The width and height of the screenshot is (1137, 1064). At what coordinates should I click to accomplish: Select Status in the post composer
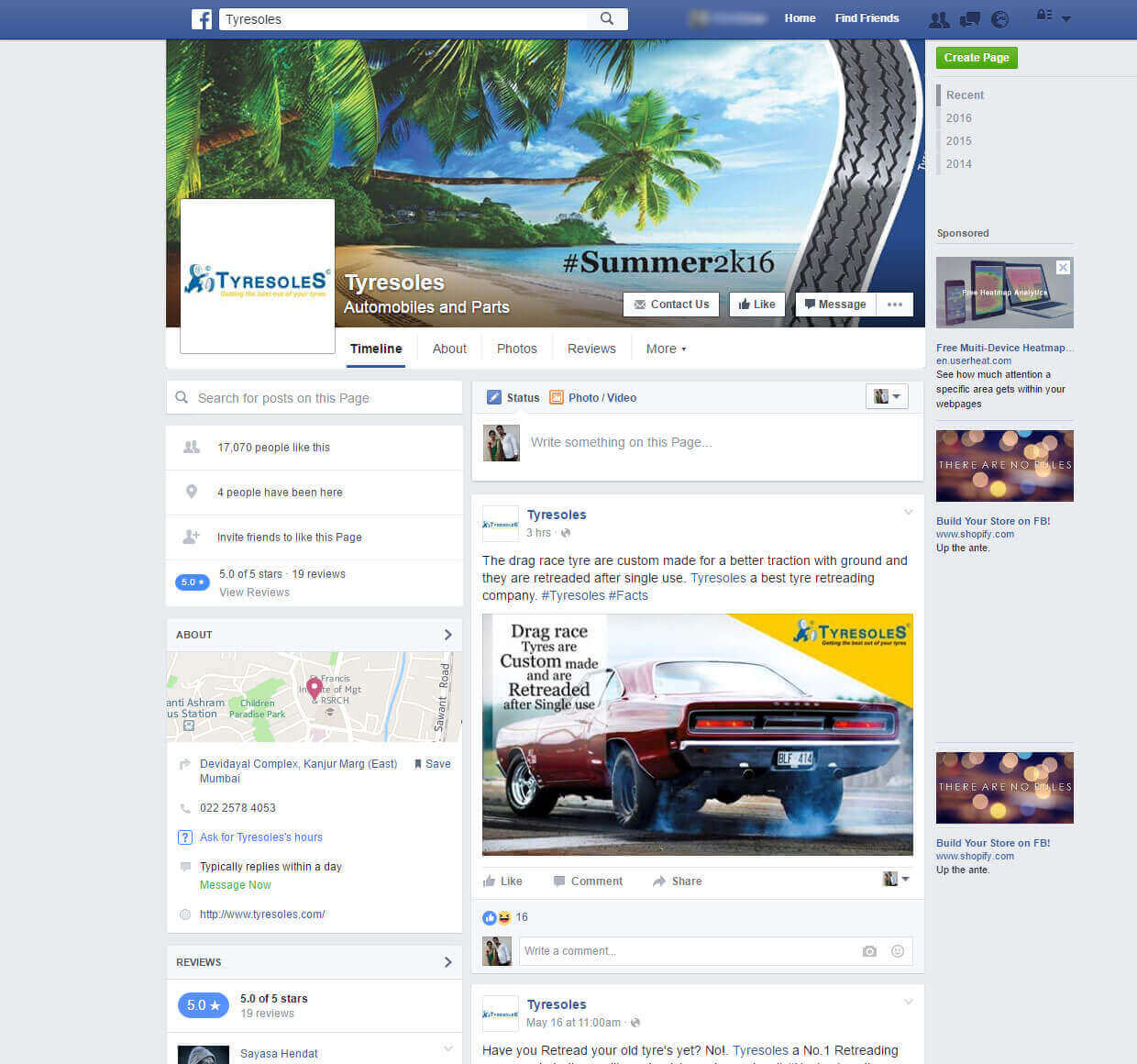513,397
